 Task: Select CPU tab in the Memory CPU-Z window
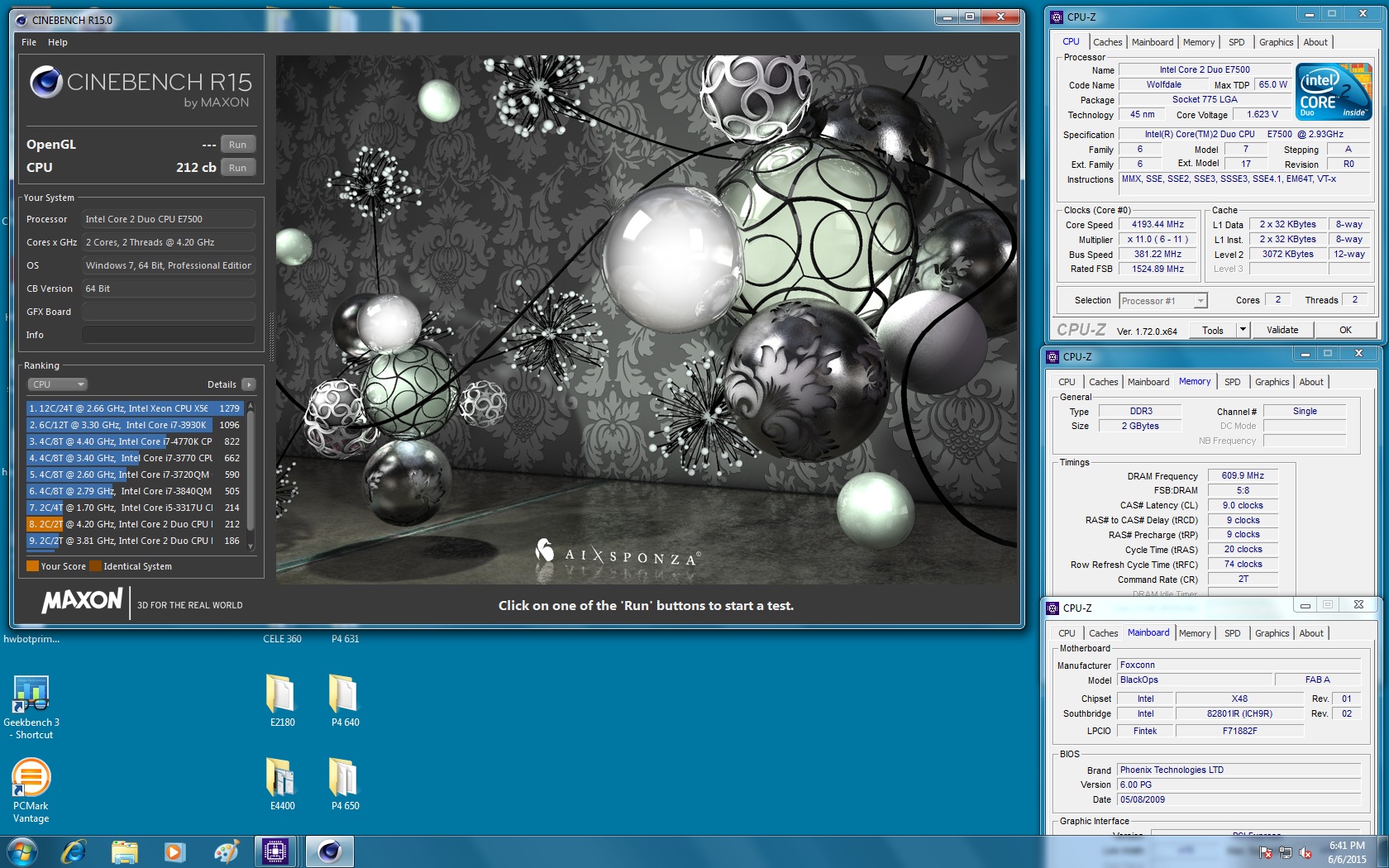pos(1067,382)
